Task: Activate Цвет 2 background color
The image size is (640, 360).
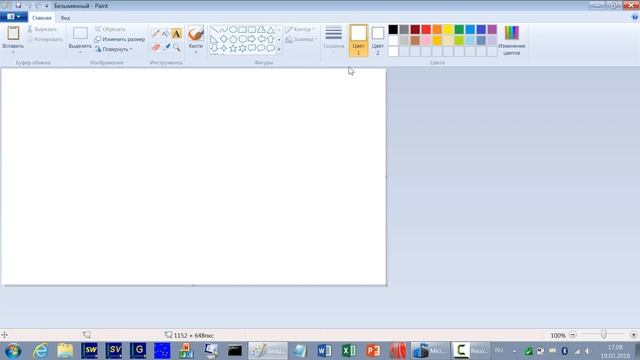Action: pos(378,40)
